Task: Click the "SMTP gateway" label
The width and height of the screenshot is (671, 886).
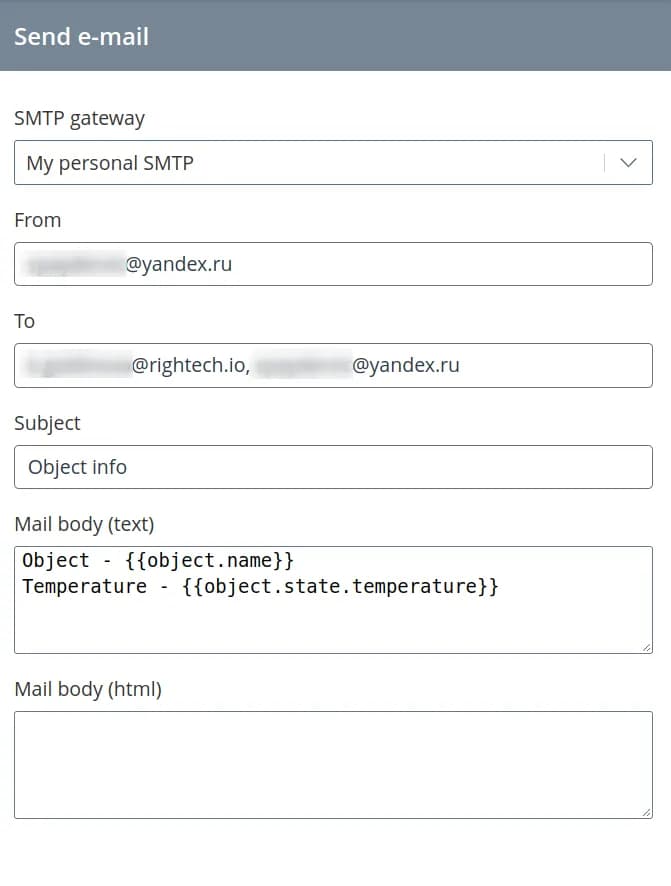Action: (79, 118)
